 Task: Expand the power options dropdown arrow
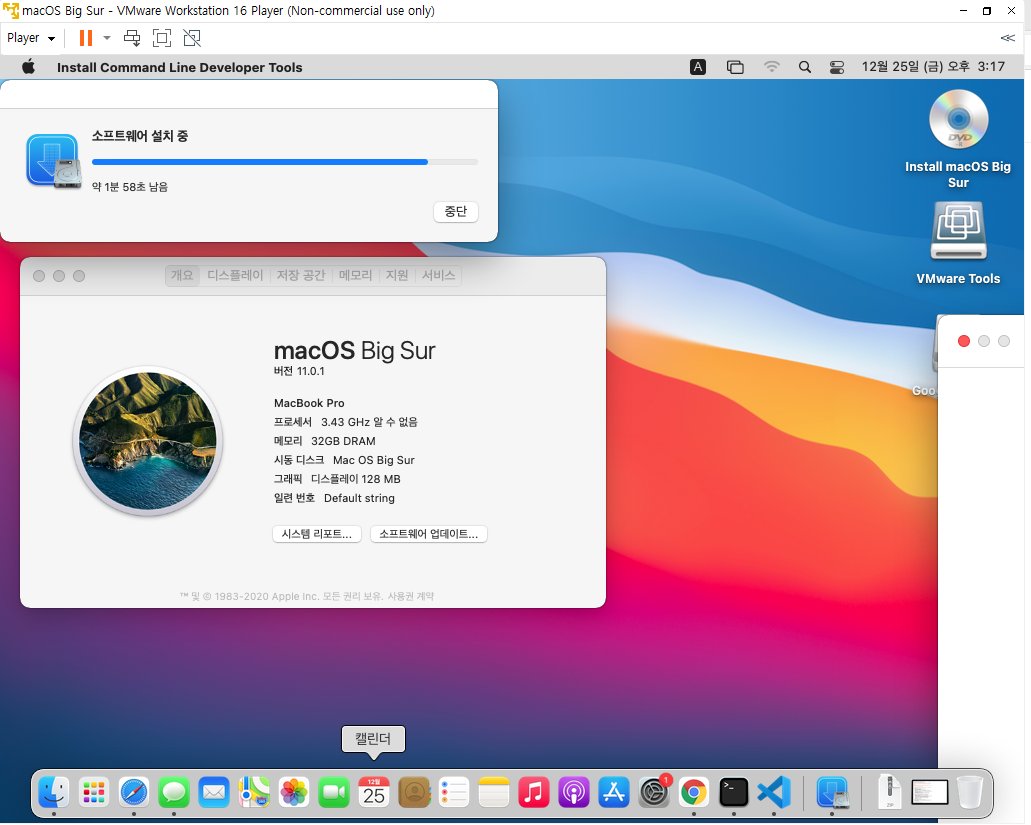coord(107,38)
